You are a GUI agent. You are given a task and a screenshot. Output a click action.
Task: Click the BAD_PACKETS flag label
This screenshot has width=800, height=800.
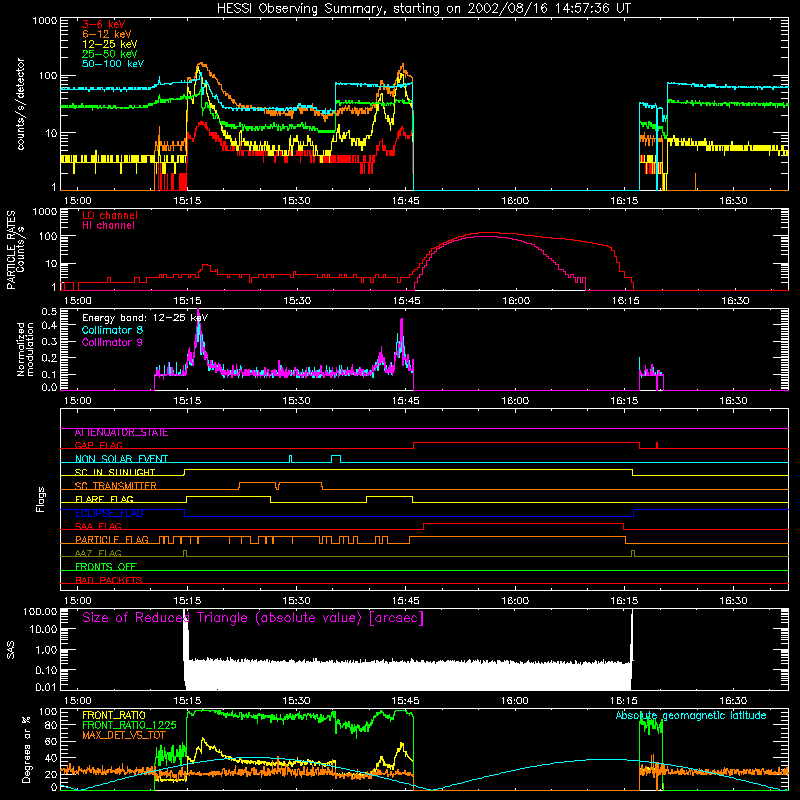point(109,580)
